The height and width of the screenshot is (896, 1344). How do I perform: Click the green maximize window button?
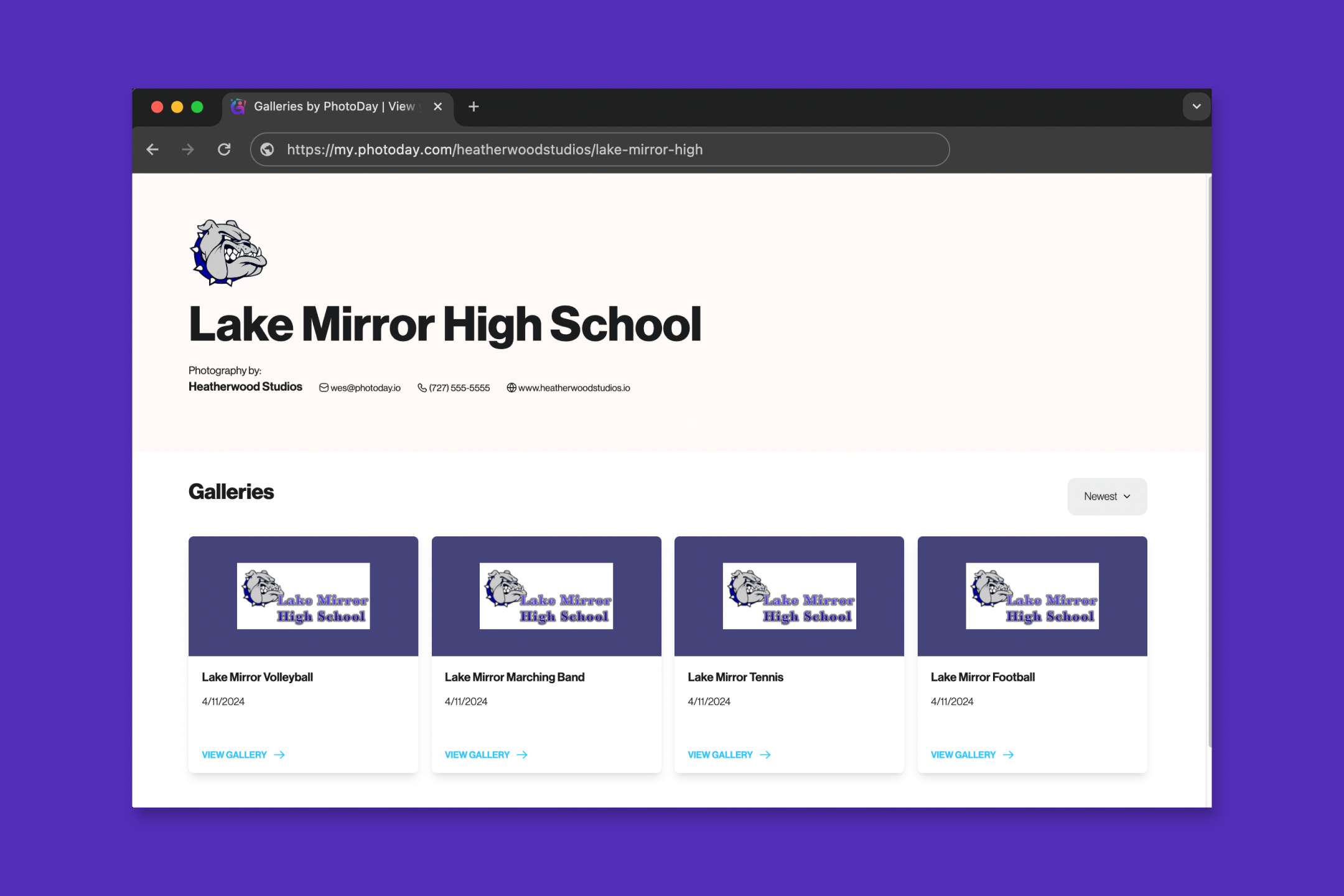(197, 107)
